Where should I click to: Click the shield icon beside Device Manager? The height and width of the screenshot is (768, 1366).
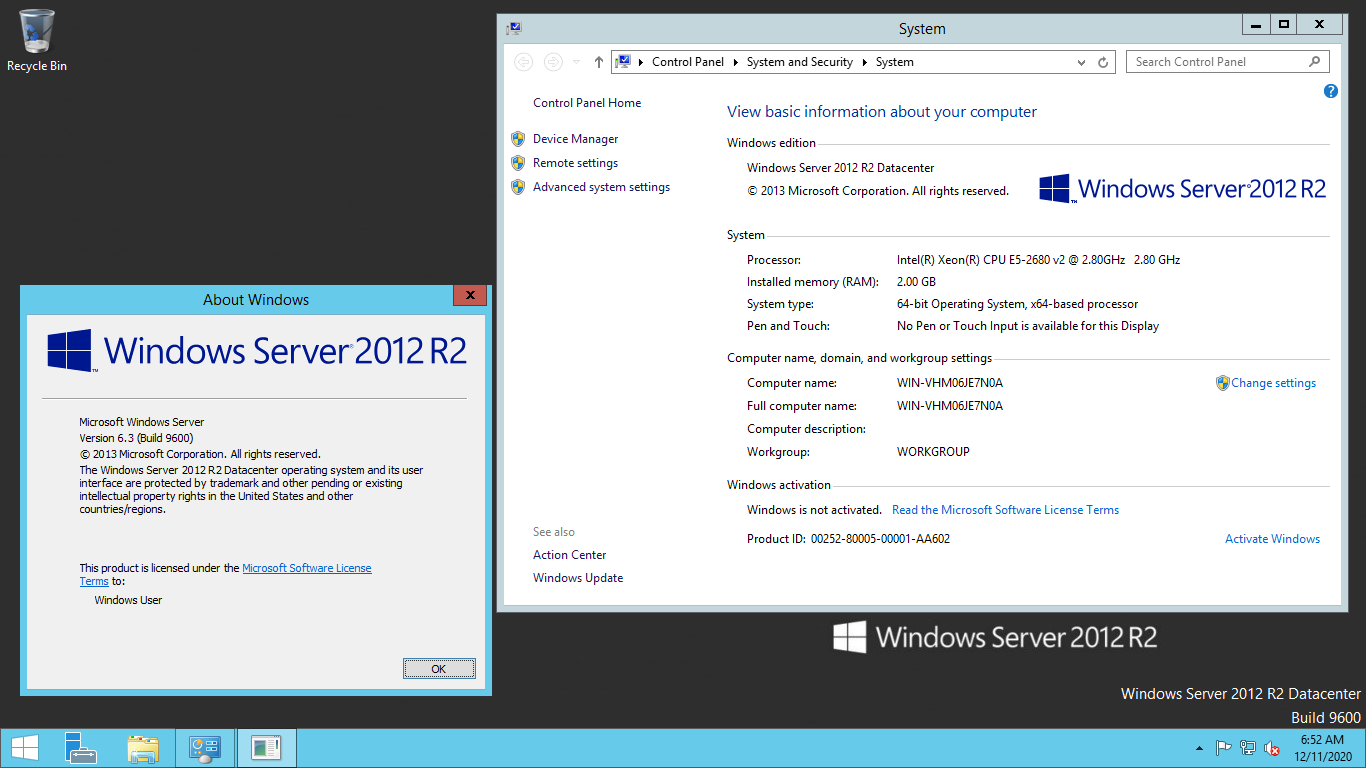[518, 139]
